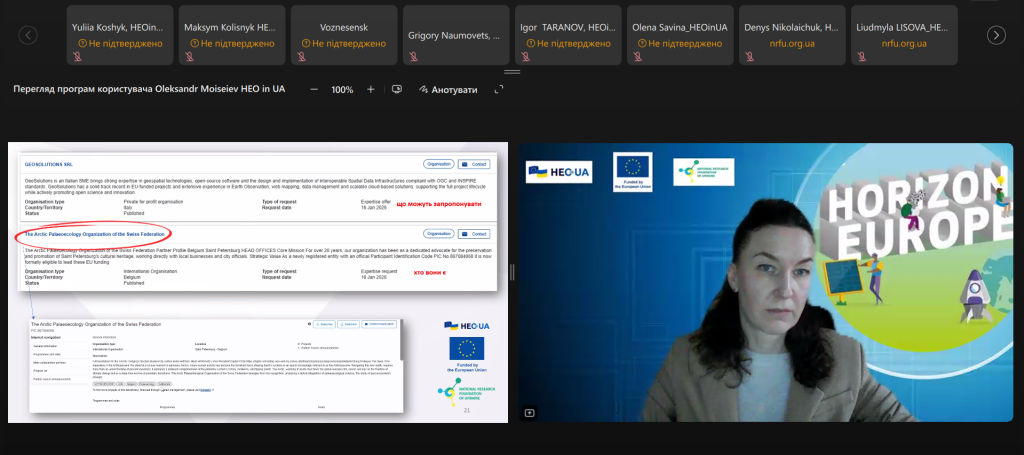Click muted mic icon on Grigory Naumovets tile
Screen dimensions: 1024x455
point(412,58)
